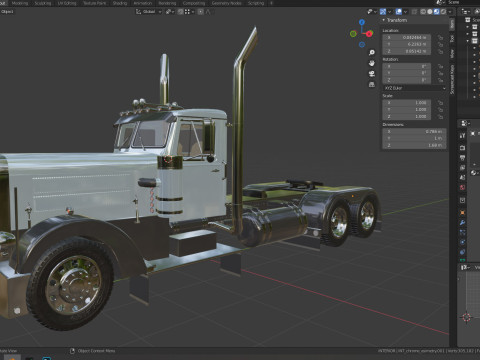Open the Object properties orange icon
Viewport: 480px width, 360px height.
[x=462, y=212]
